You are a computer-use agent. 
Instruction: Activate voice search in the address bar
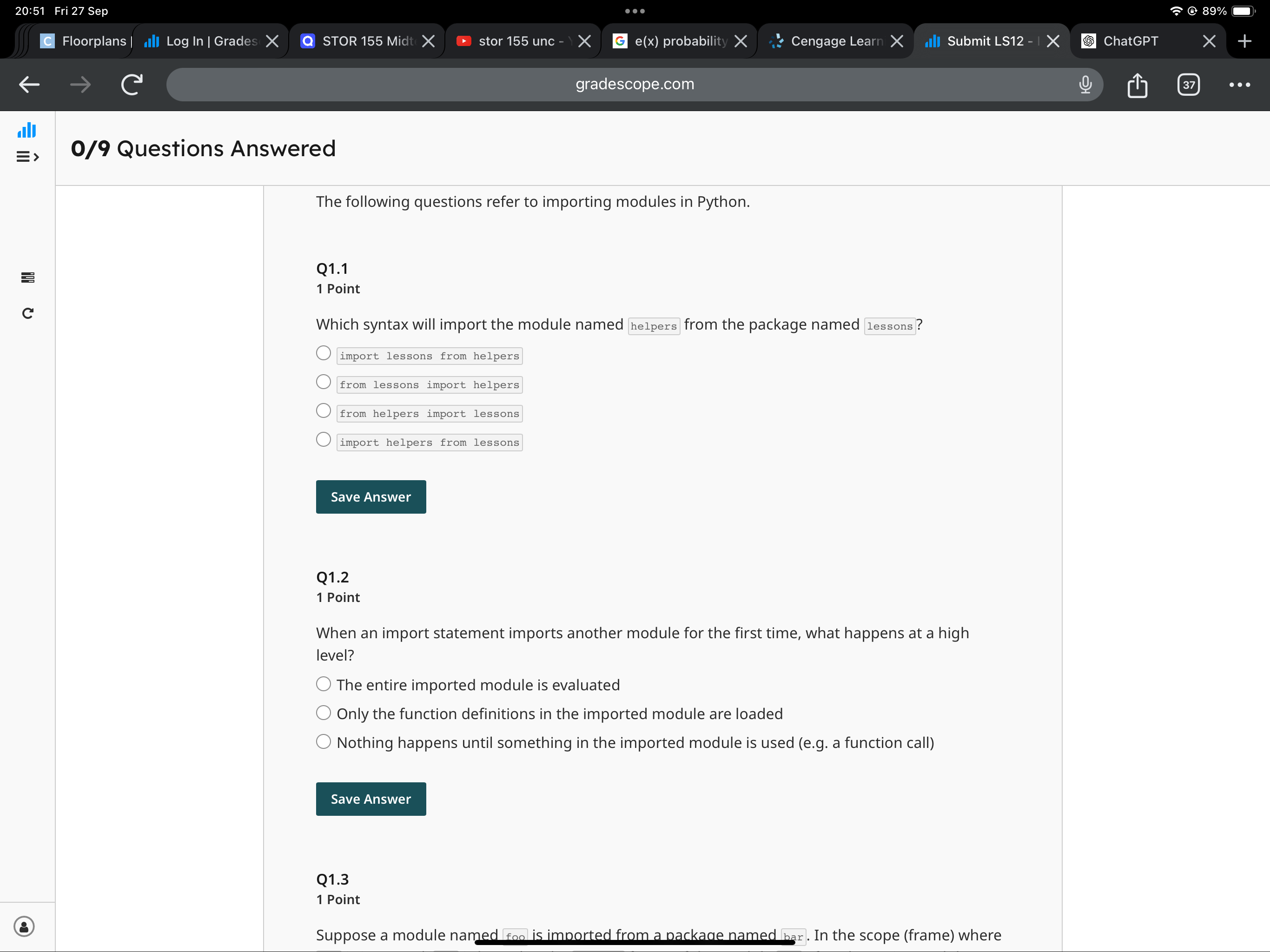coord(1085,85)
